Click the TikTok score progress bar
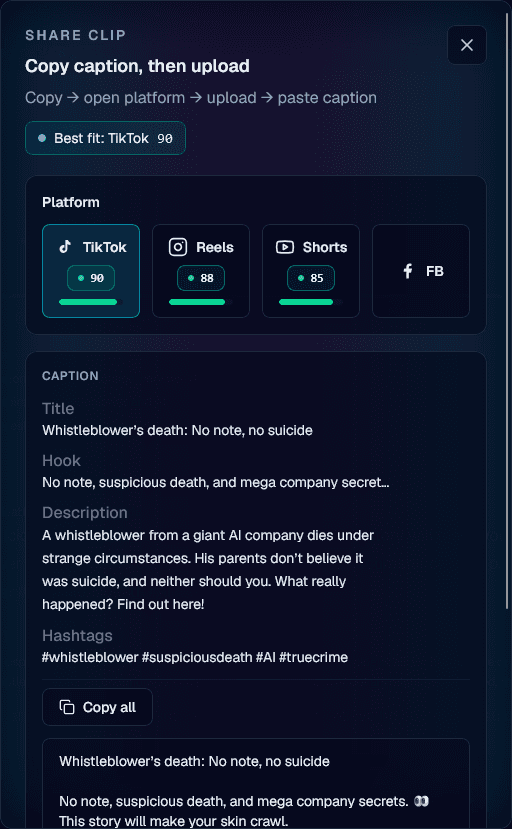512x829 pixels. coord(91,302)
